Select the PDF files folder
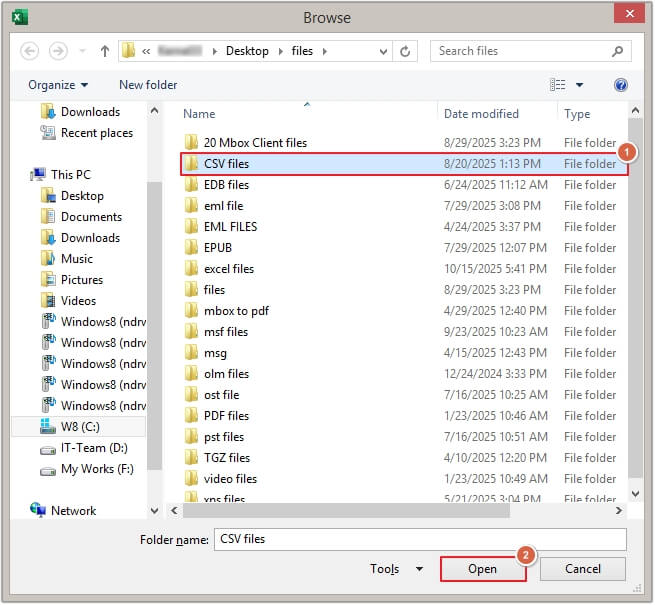This screenshot has width=655, height=605. (x=404, y=416)
